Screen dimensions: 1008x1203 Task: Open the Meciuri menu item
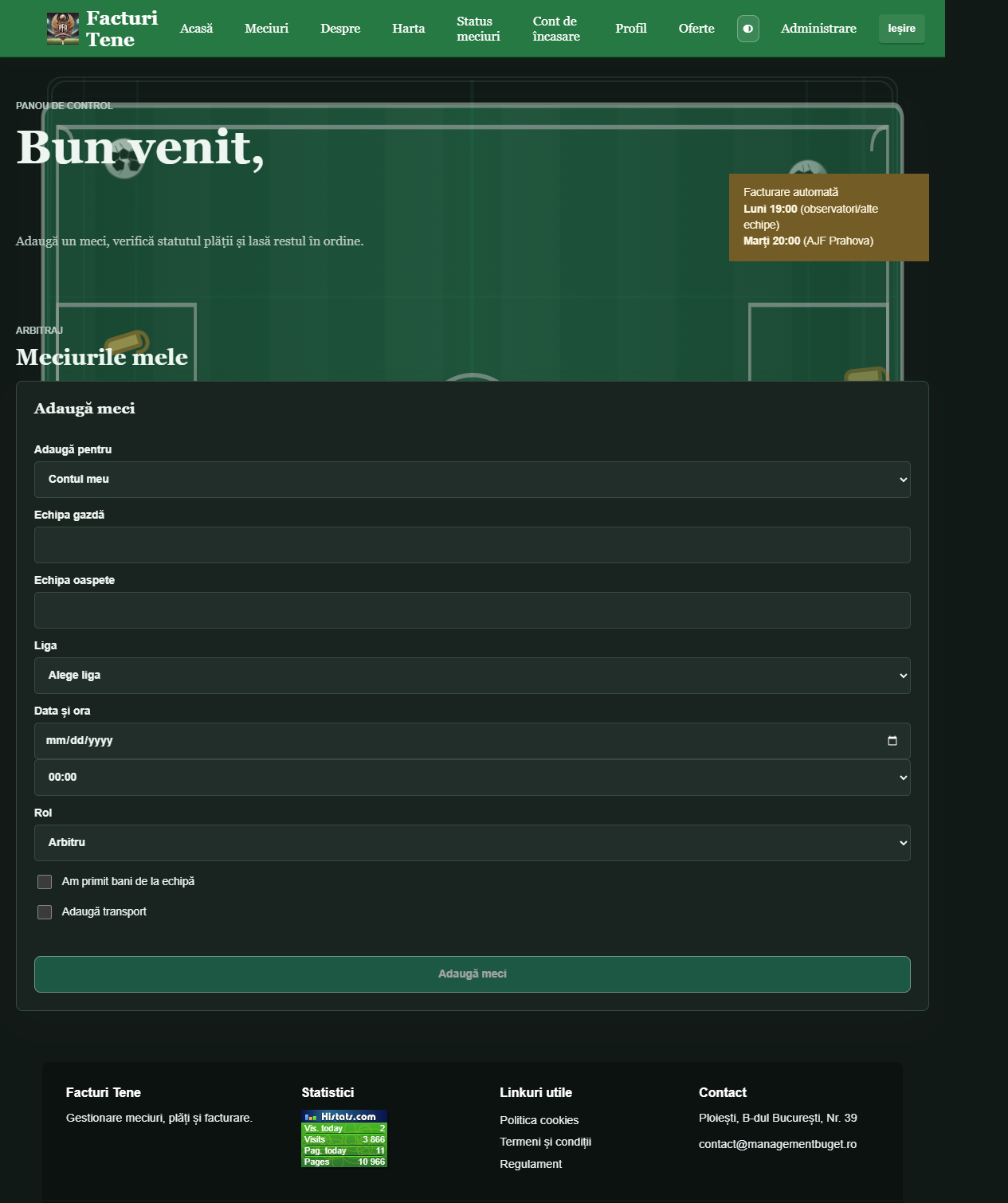tap(266, 29)
